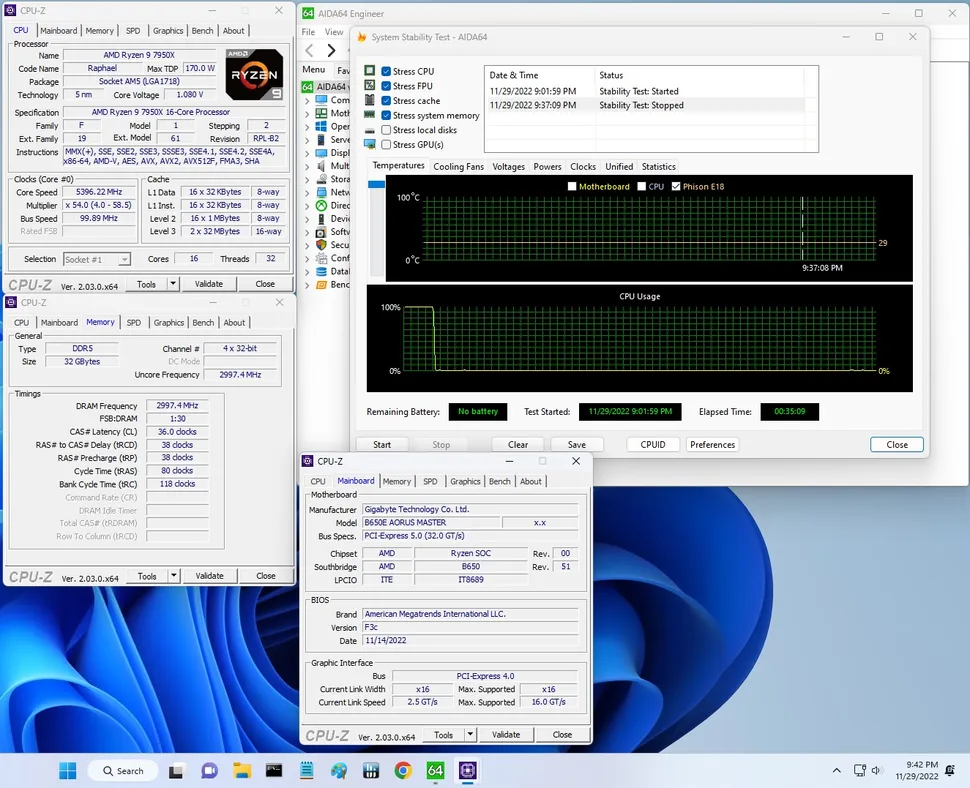Launch AIDA64 from the taskbar

pyautogui.click(x=434, y=770)
